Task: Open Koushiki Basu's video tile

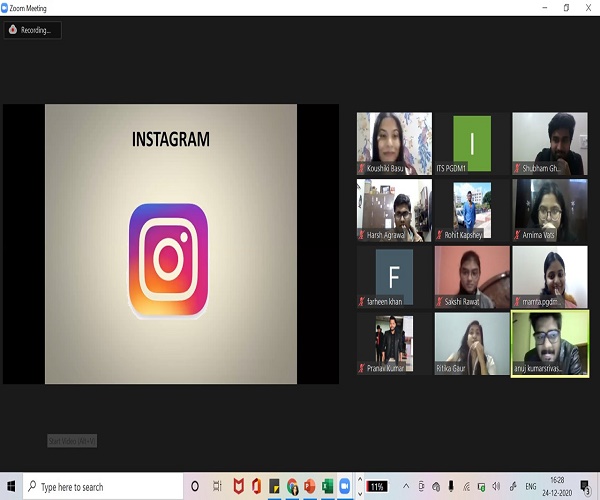Action: click(x=394, y=143)
